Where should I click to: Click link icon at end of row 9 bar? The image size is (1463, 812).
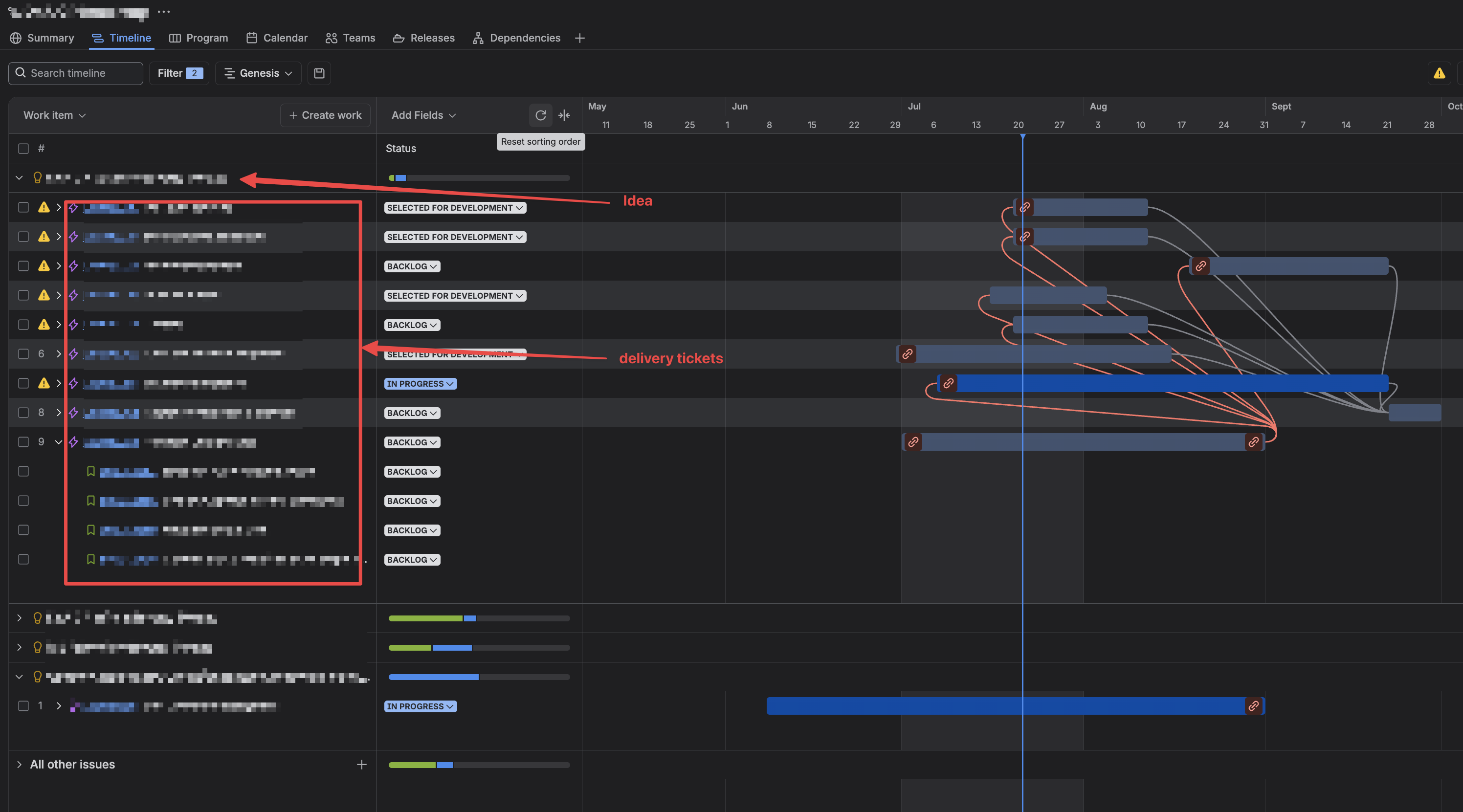1253,442
